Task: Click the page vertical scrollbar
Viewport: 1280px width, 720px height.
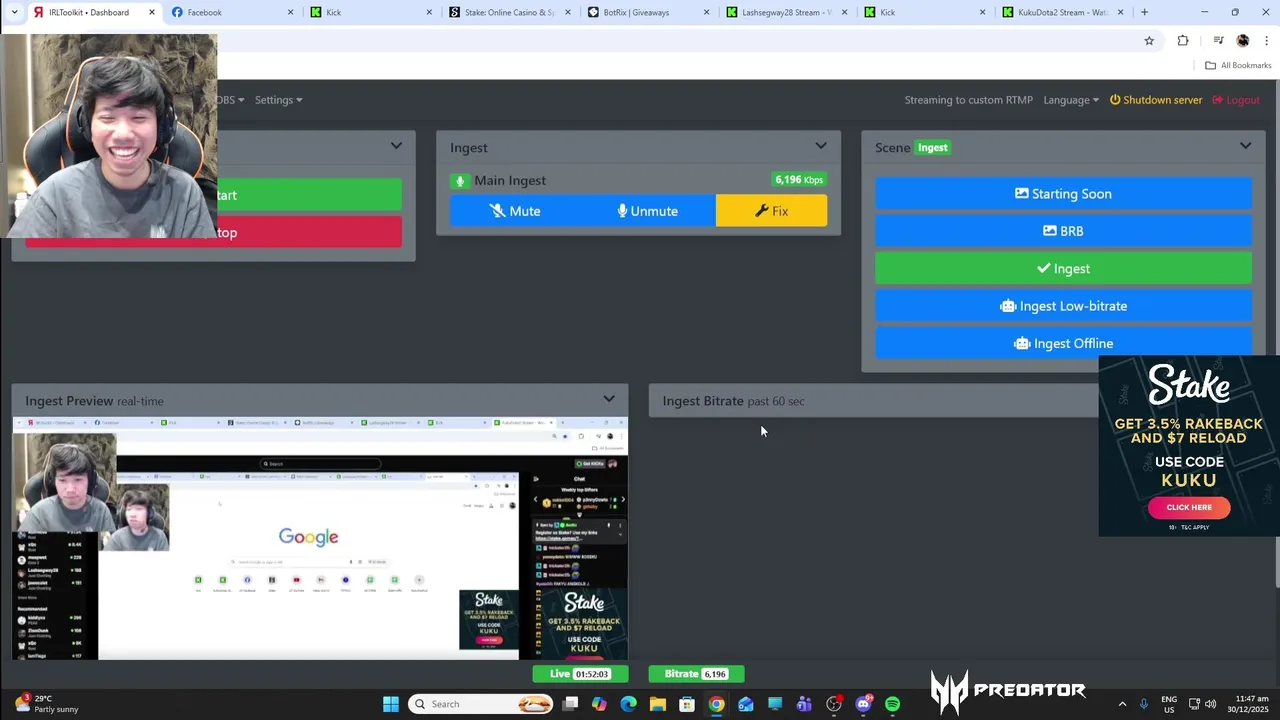Action: coord(1275,335)
